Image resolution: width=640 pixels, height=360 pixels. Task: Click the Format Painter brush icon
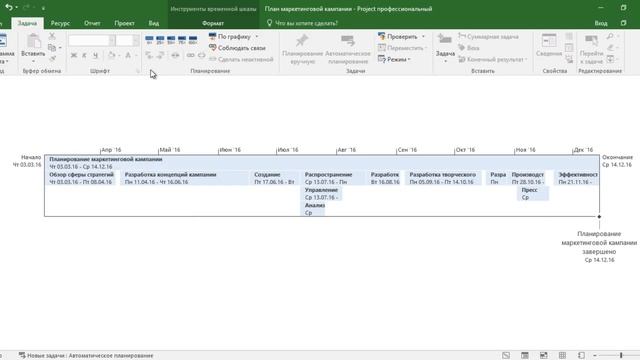click(52, 59)
